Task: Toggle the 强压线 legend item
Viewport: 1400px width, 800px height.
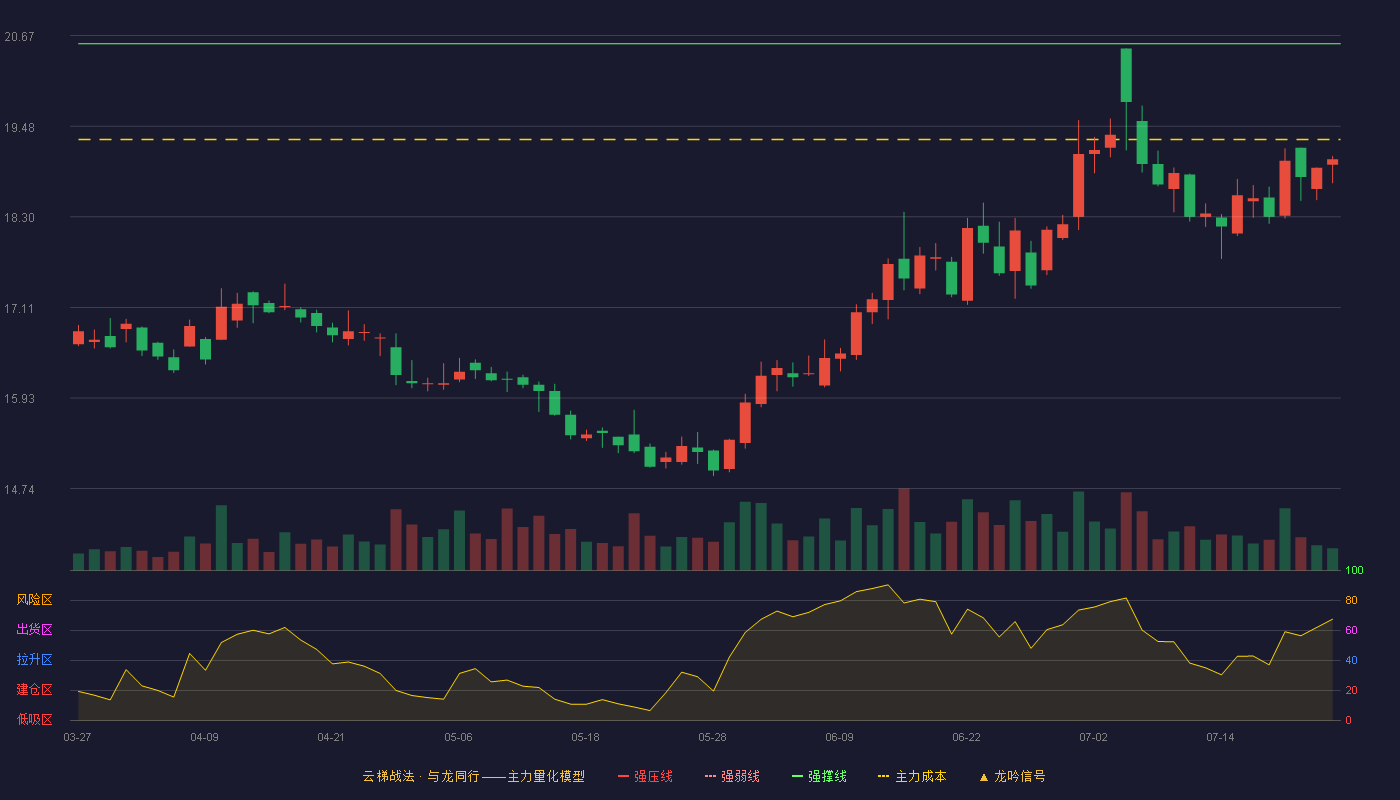Action: (645, 776)
